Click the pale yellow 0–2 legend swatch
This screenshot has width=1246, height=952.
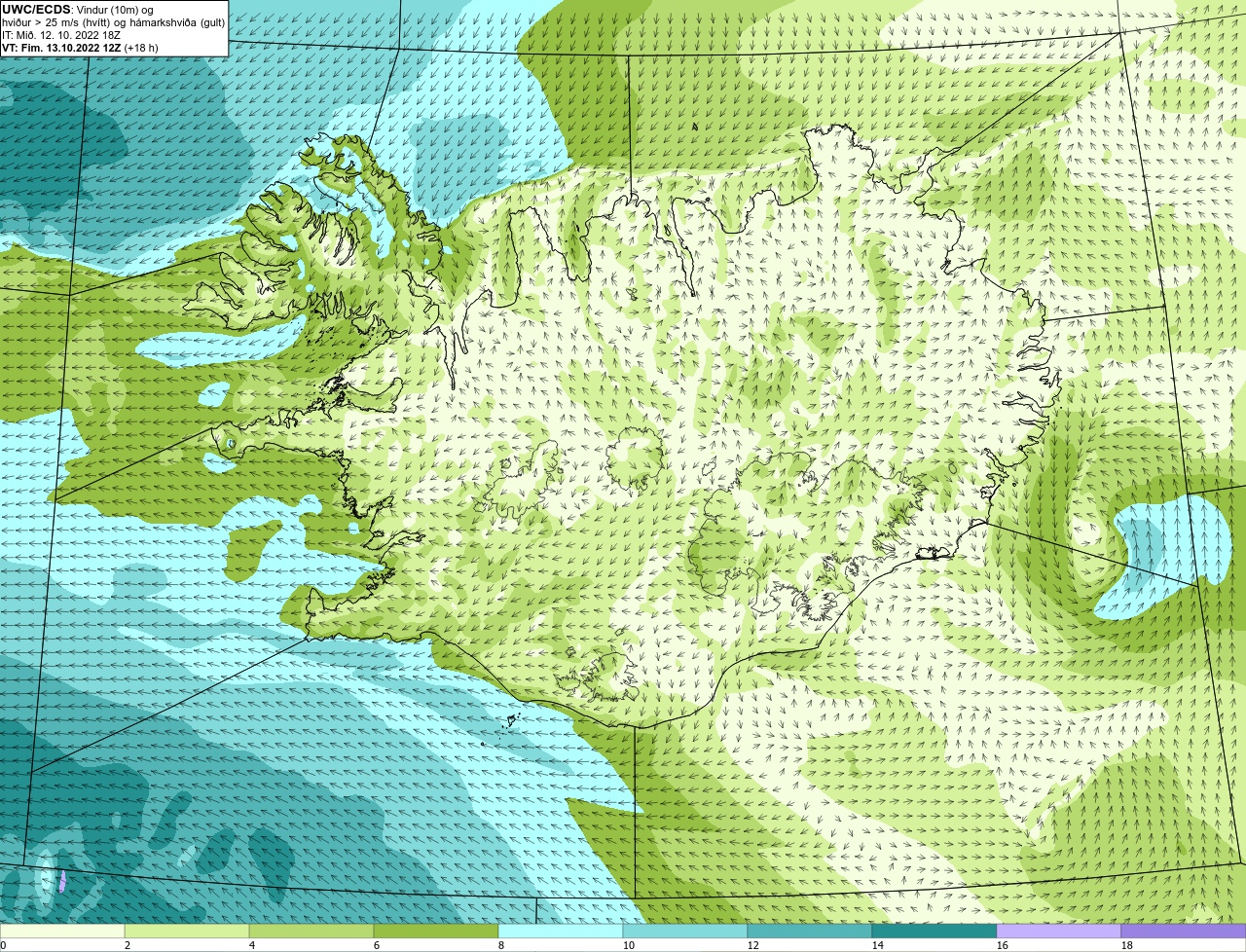tap(62, 932)
